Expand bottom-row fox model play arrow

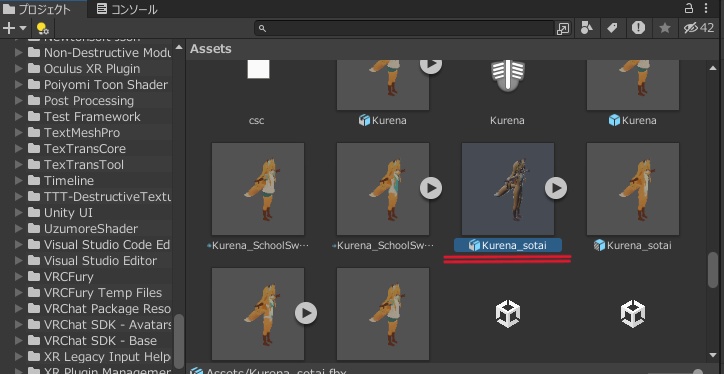point(306,314)
